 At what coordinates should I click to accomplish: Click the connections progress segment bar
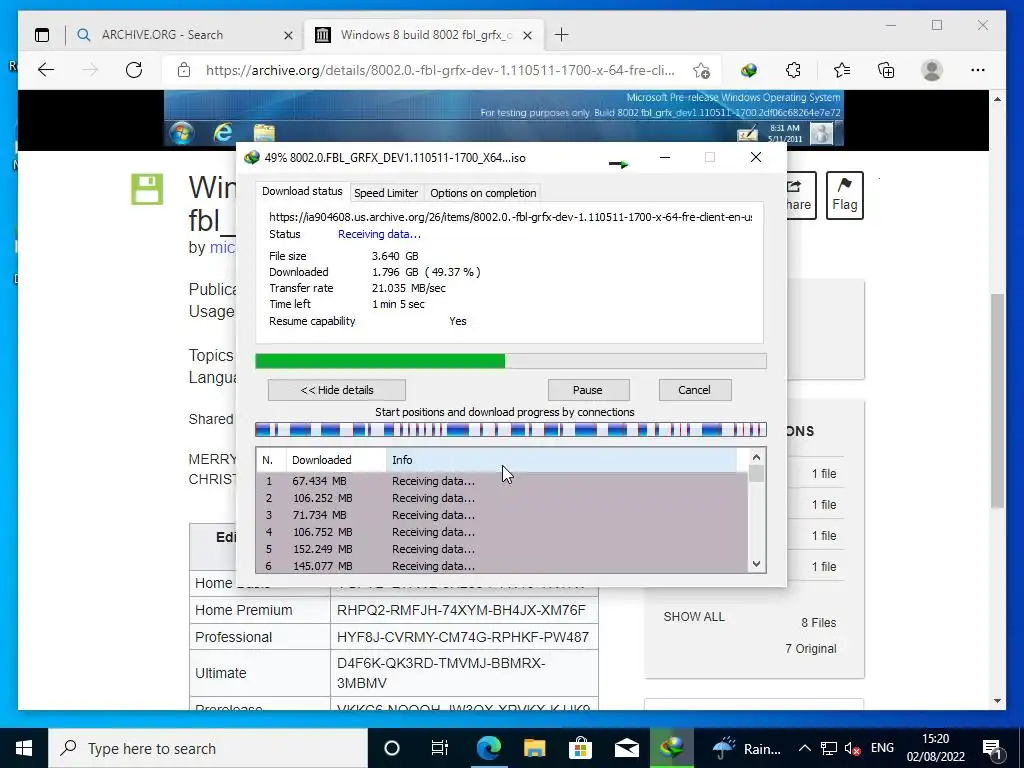pyautogui.click(x=510, y=429)
